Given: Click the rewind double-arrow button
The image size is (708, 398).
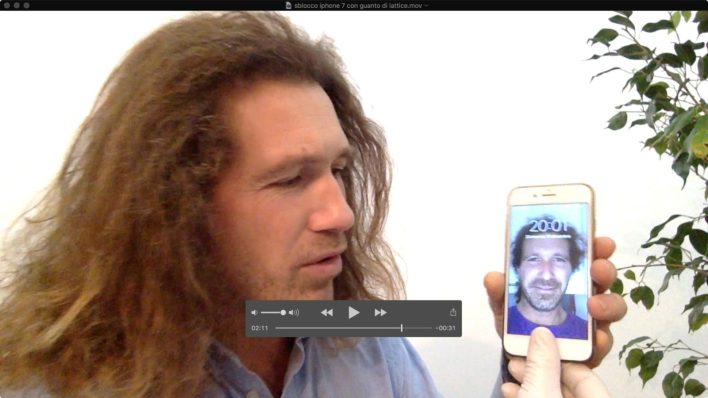Looking at the screenshot, I should (x=327, y=312).
